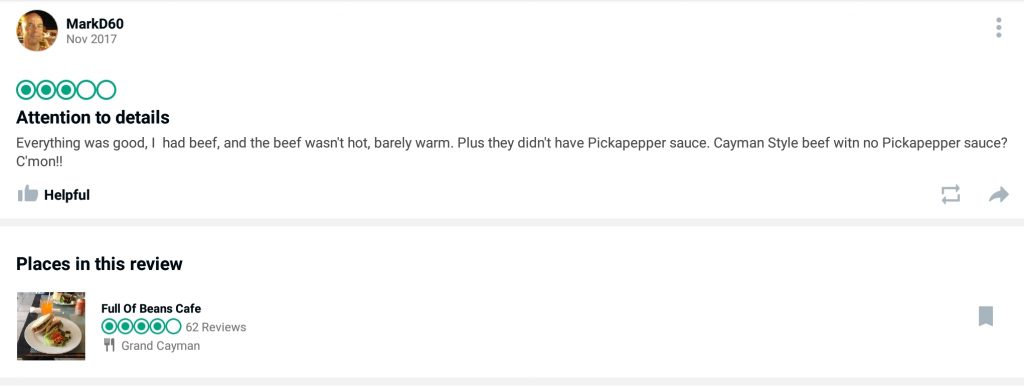
Task: Open the MarkD60 username link
Action: pyautogui.click(x=95, y=24)
